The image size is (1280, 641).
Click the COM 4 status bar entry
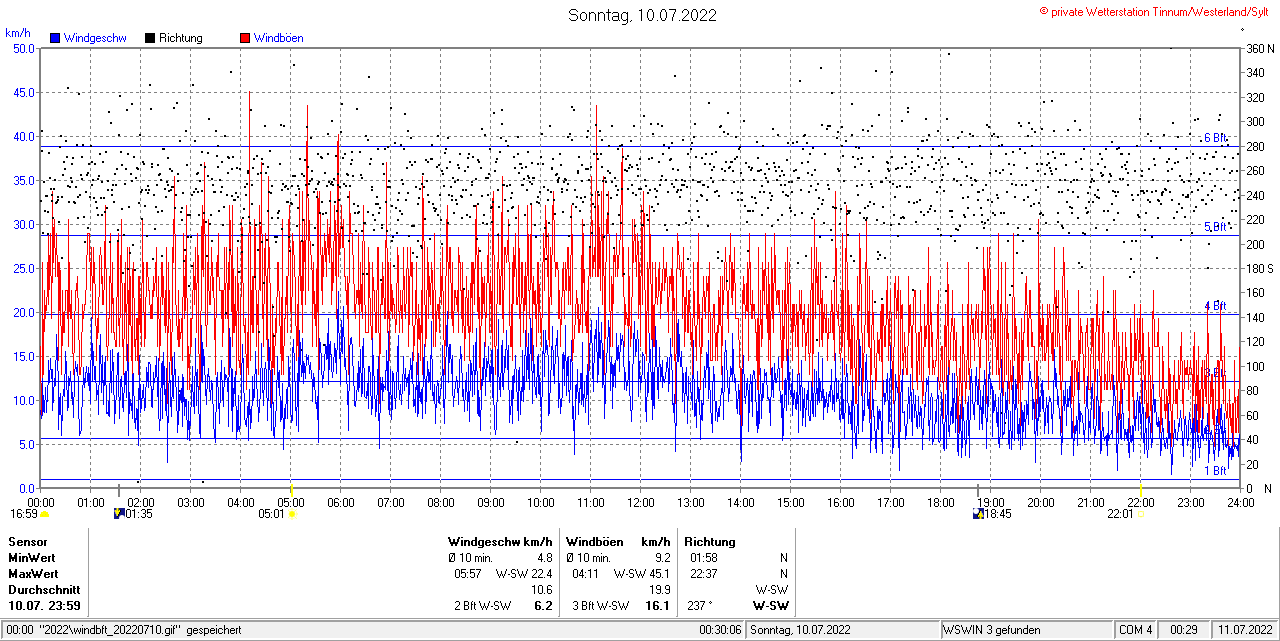1136,630
